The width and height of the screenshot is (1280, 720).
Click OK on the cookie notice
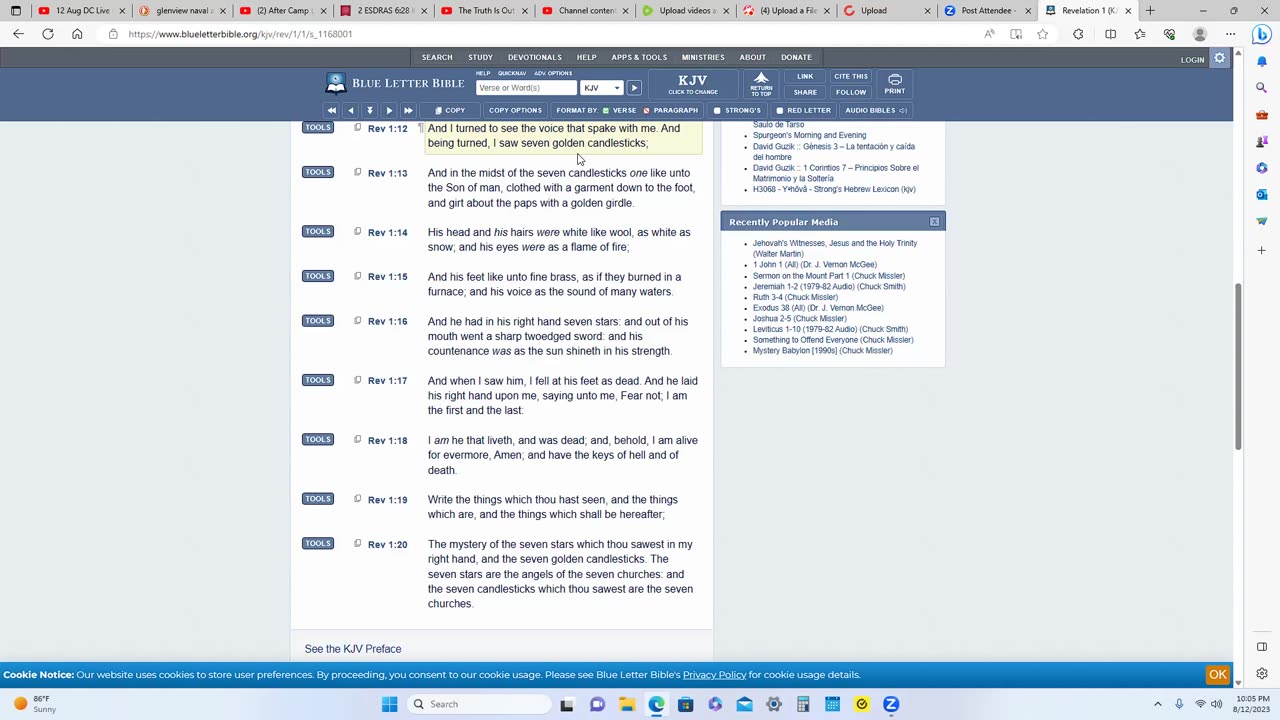(1217, 674)
